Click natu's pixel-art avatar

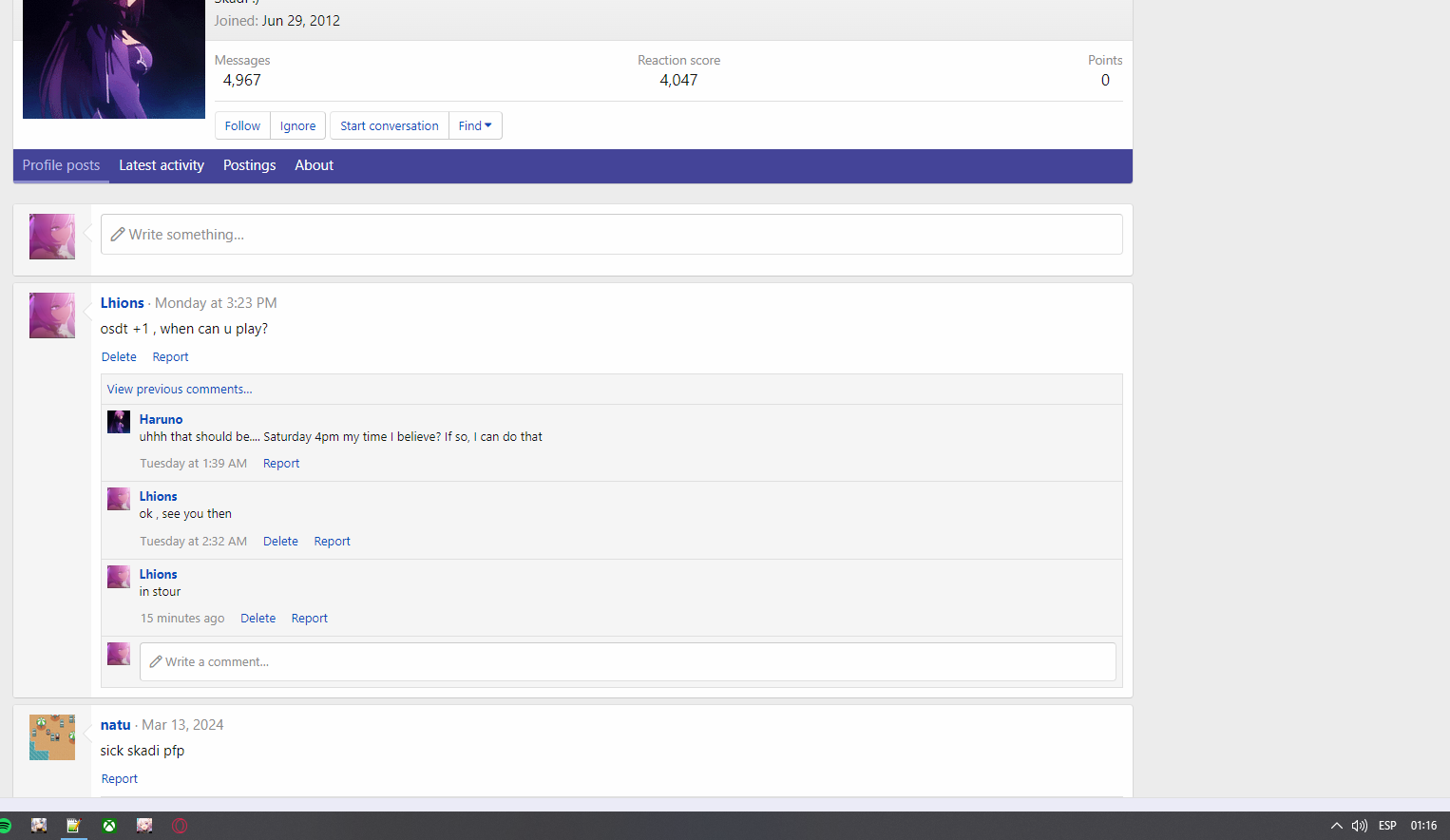52,737
